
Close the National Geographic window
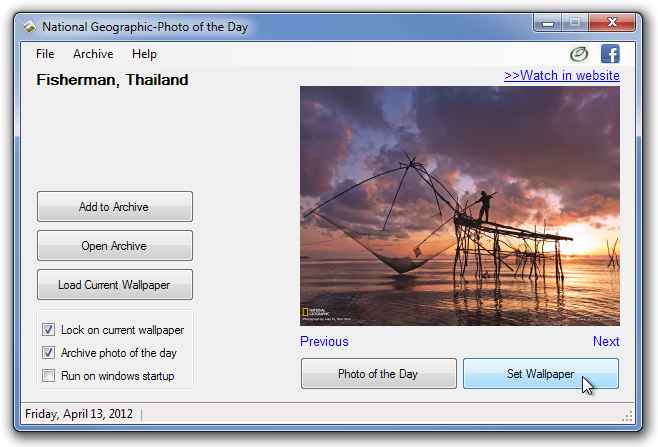[x=612, y=23]
